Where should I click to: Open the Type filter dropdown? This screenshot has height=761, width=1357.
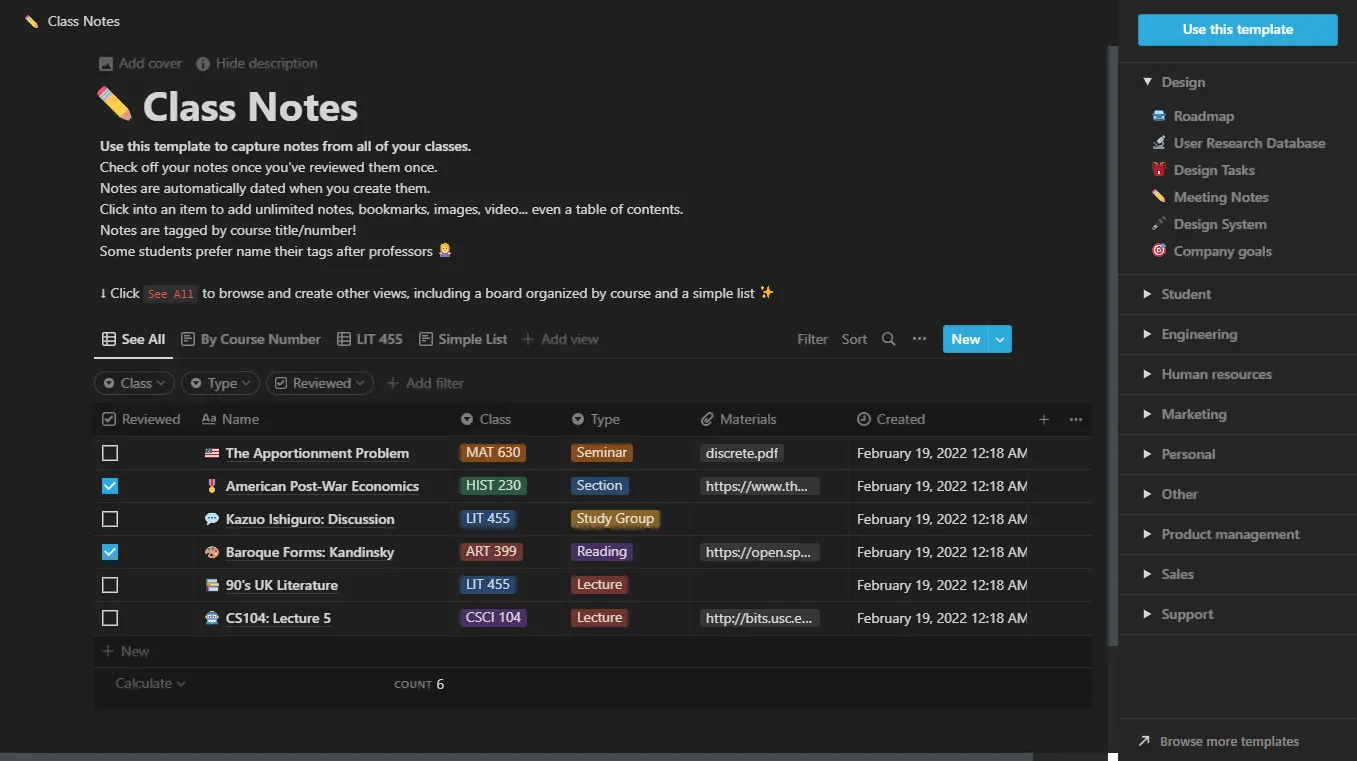tap(220, 383)
